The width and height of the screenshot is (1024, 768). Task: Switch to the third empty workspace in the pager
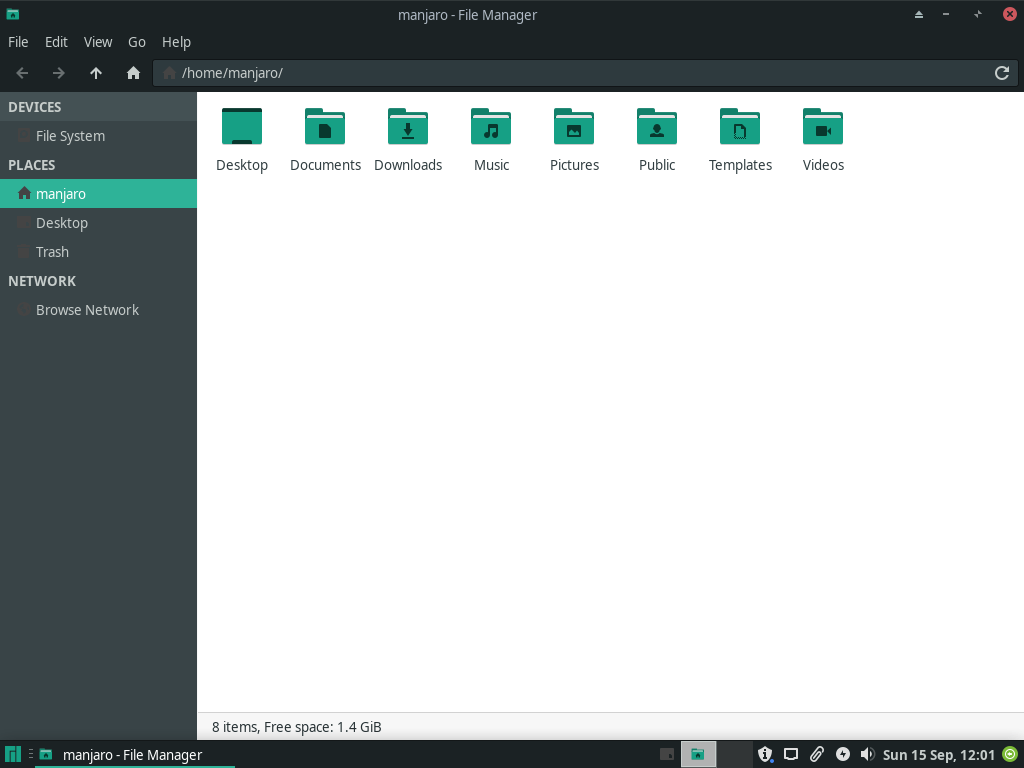point(735,754)
